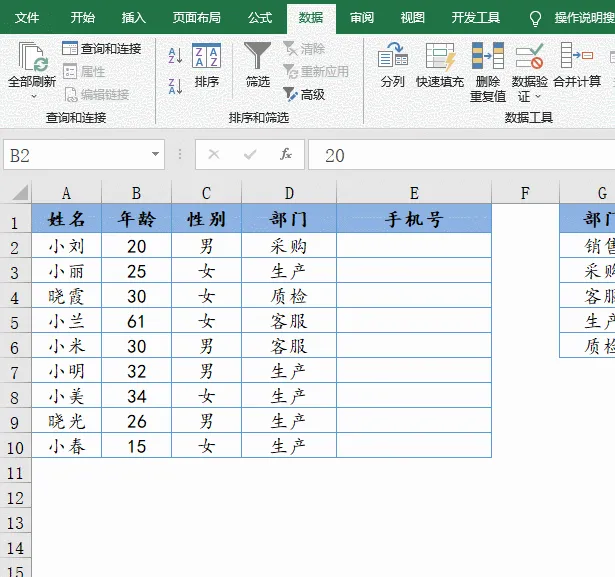This screenshot has height=577, width=615.
Task: Open the custom Sort (排序) dialog
Action: tap(207, 65)
